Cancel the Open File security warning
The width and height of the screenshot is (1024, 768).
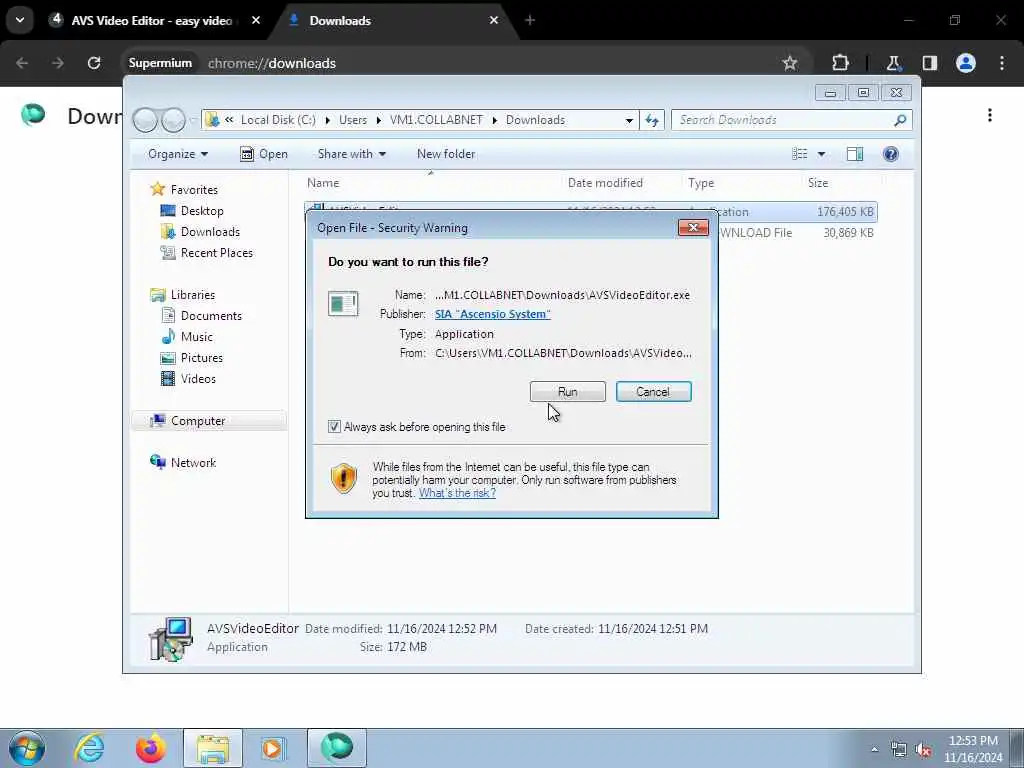coord(653,392)
